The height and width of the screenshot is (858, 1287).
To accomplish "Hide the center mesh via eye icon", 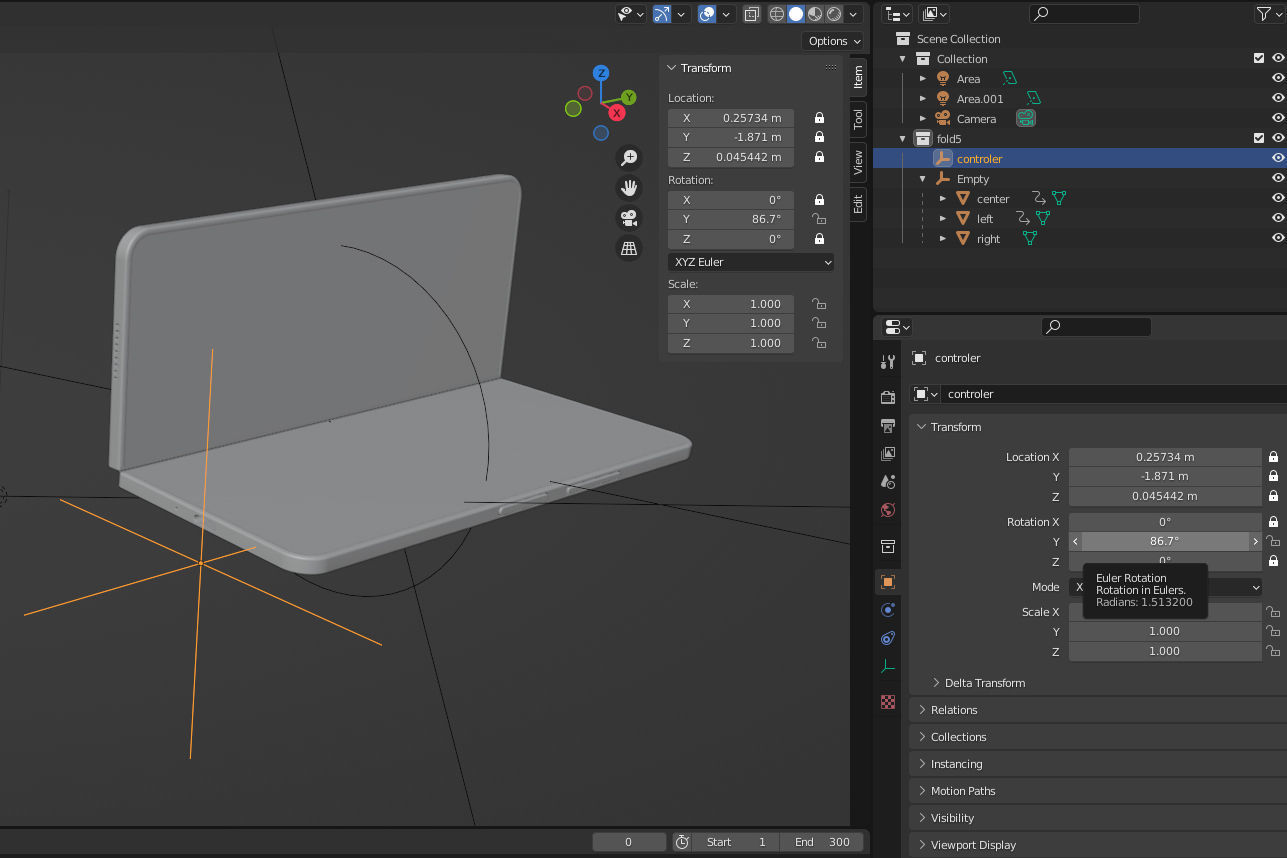I will tap(1277, 199).
